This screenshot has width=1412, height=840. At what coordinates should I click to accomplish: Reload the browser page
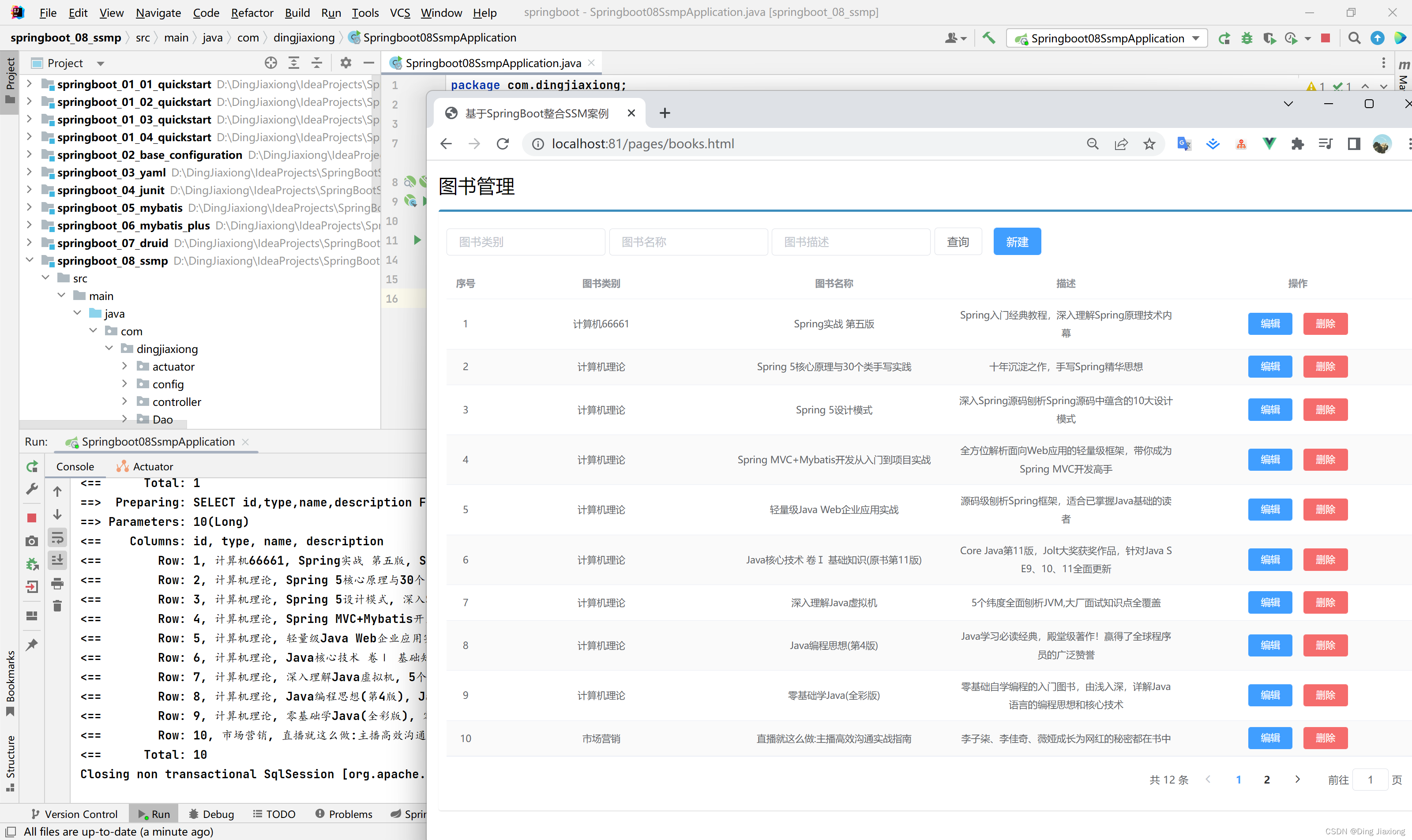pos(502,144)
